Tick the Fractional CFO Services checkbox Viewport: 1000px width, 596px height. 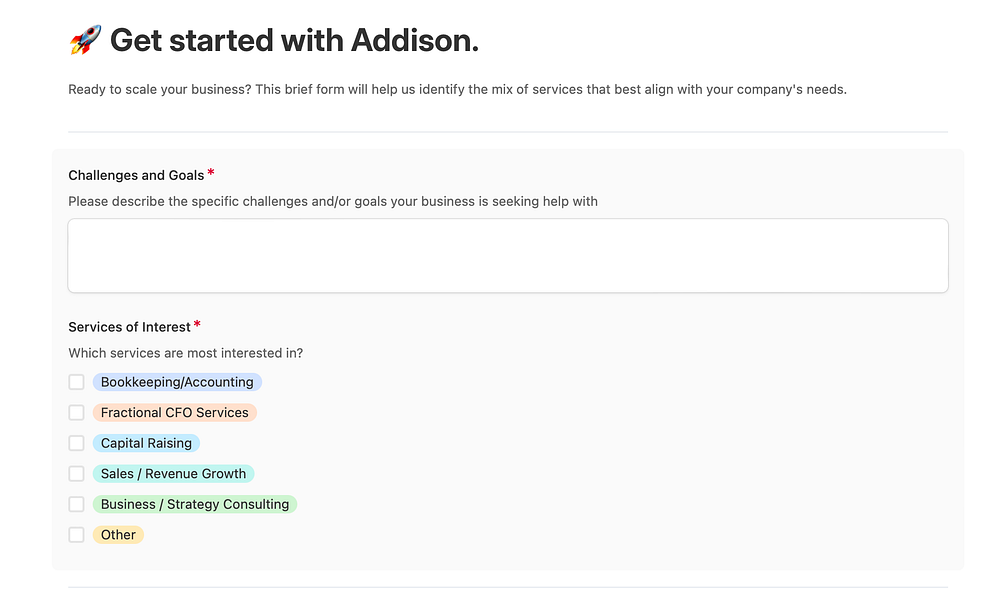click(x=76, y=413)
